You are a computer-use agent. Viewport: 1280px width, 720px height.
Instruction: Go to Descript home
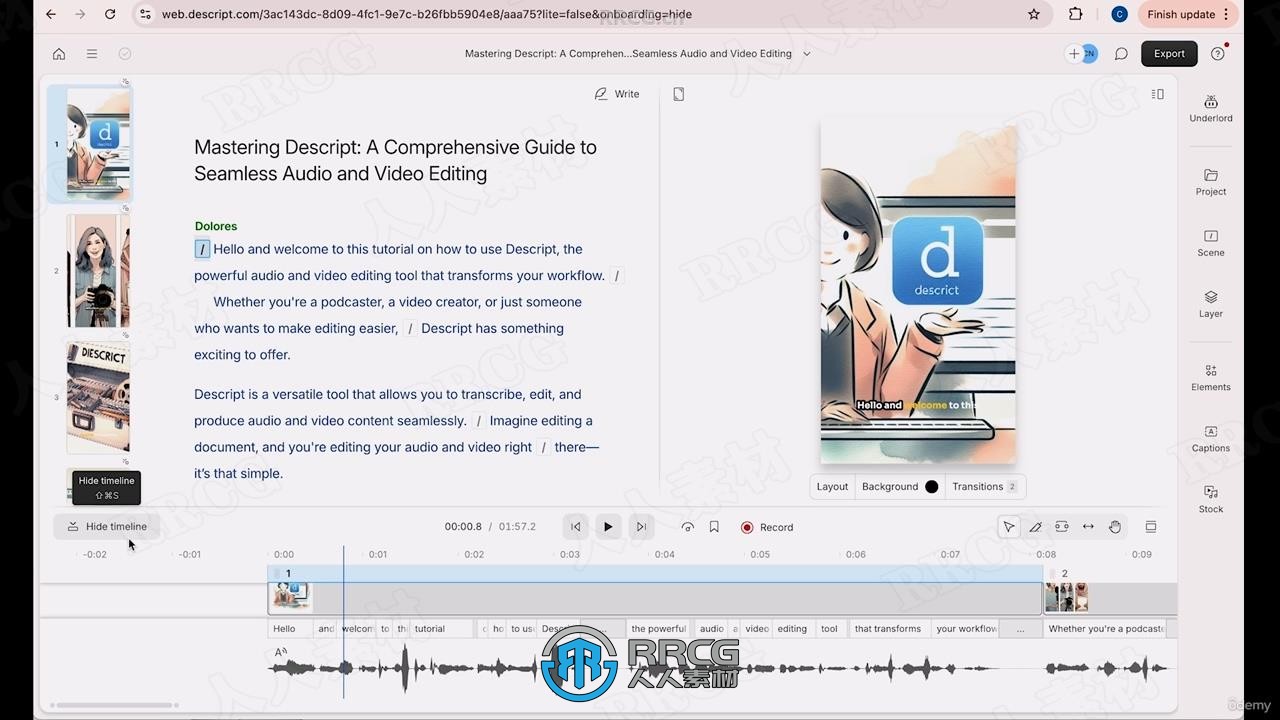(x=59, y=54)
